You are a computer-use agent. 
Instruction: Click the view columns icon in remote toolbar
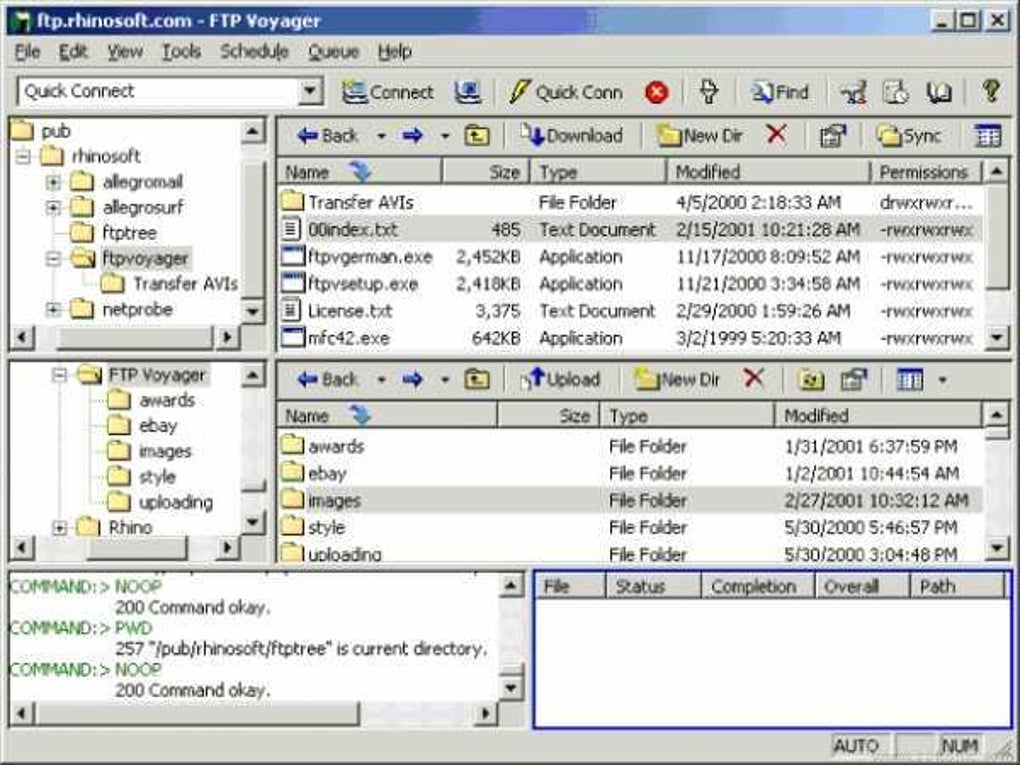[987, 136]
